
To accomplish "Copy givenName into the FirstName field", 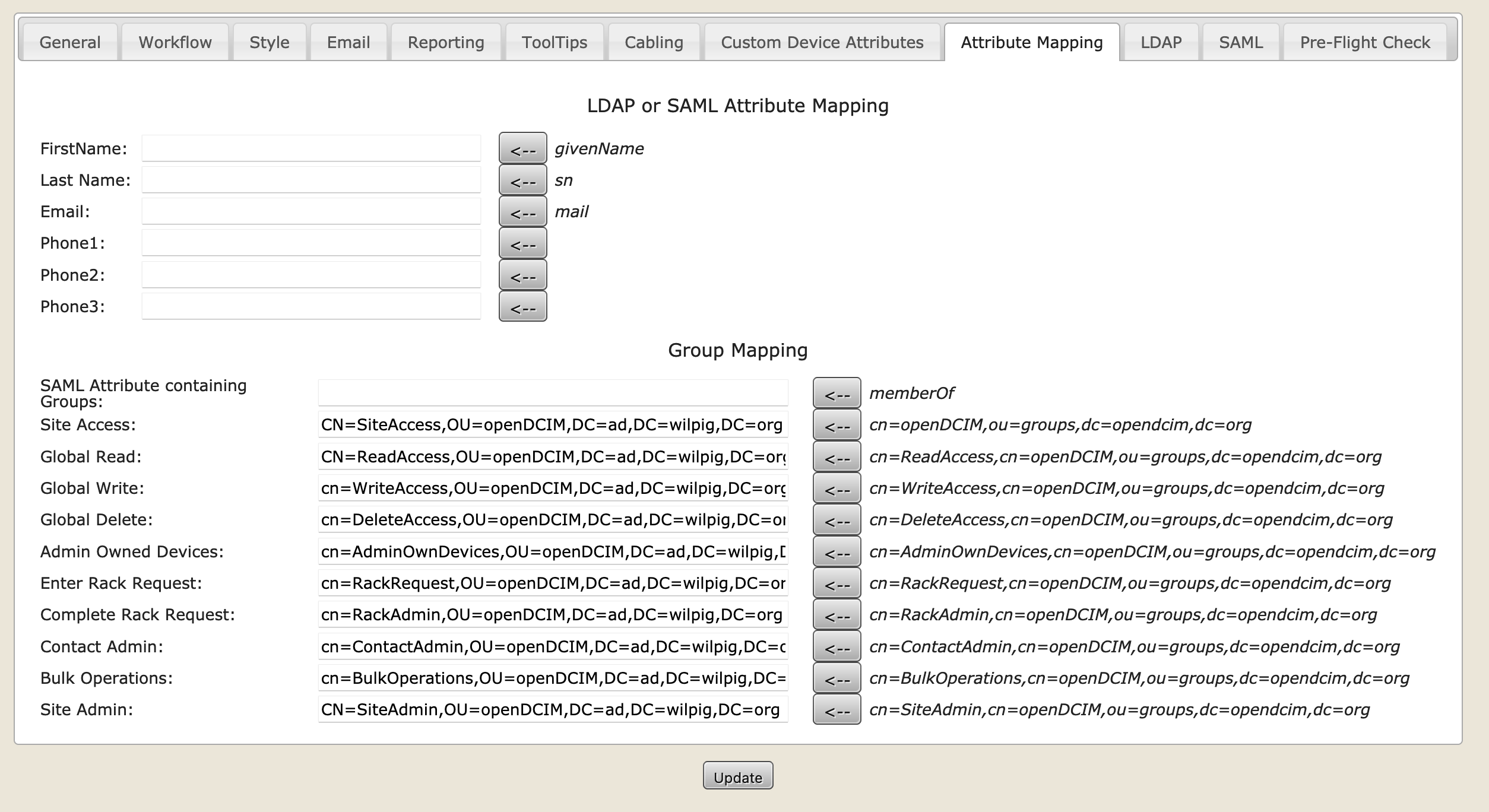I will (523, 148).
